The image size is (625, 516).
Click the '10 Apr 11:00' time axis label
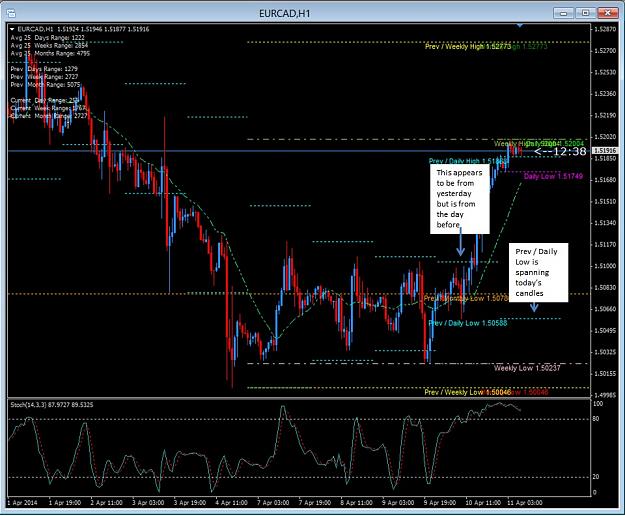483,503
